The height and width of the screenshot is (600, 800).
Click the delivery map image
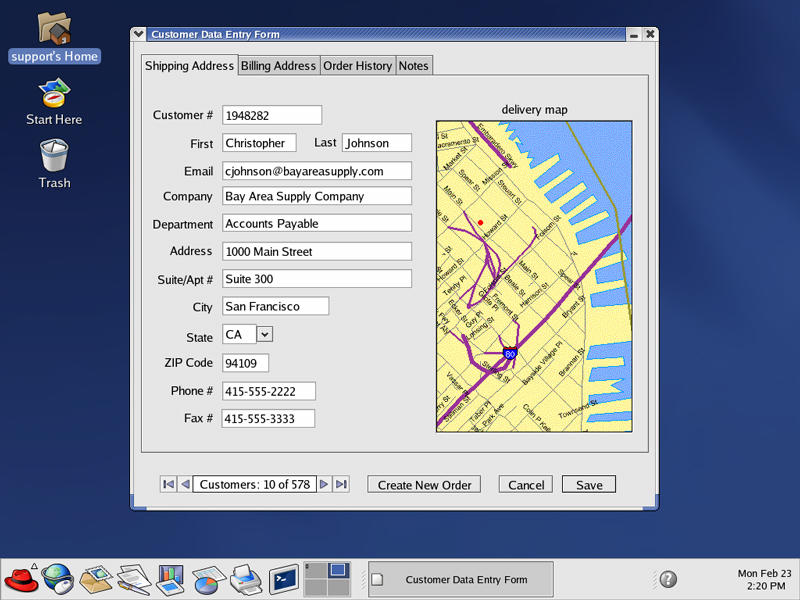[534, 276]
